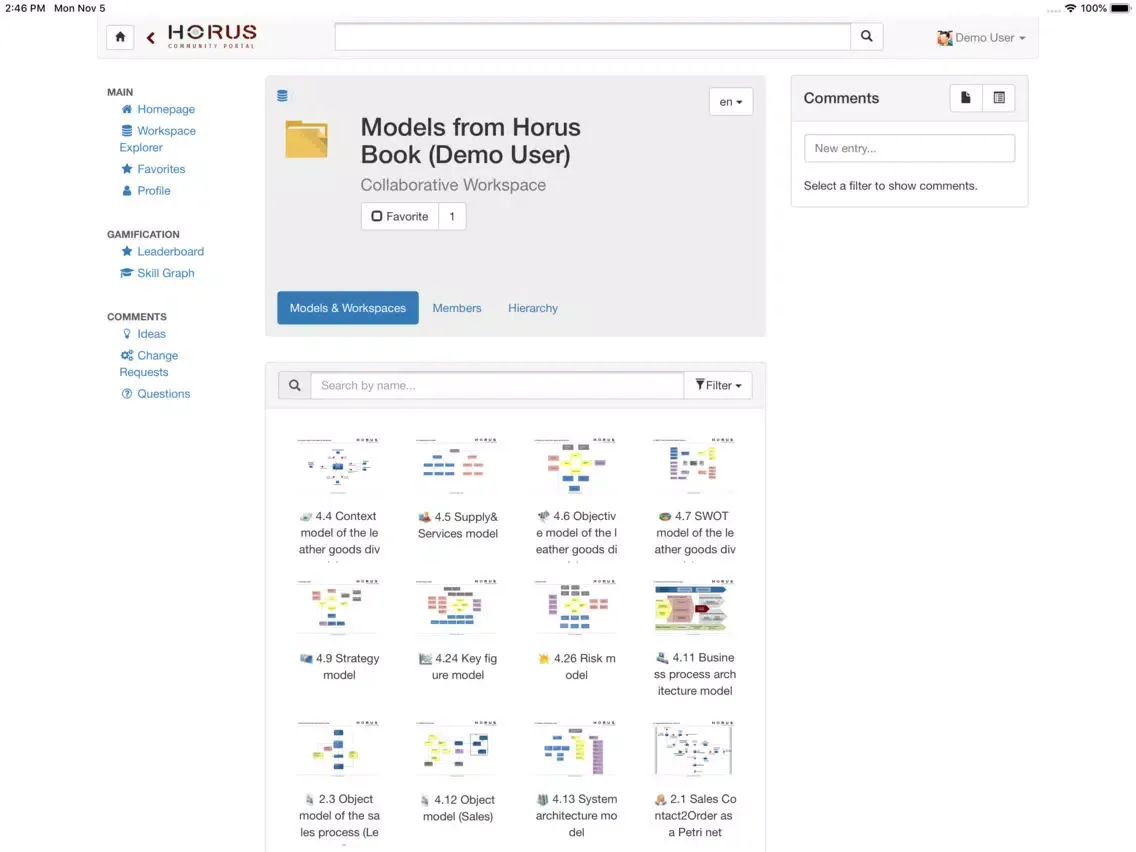Click the person icon beside Profile

tap(127, 191)
